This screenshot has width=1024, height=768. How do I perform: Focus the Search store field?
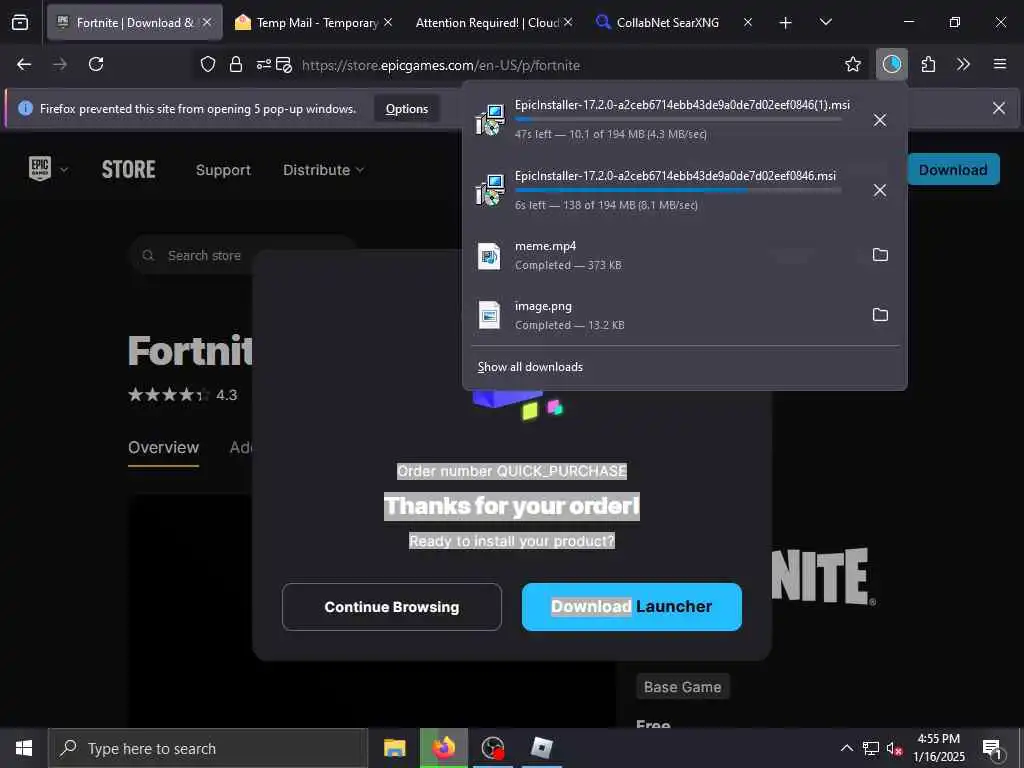[244, 255]
